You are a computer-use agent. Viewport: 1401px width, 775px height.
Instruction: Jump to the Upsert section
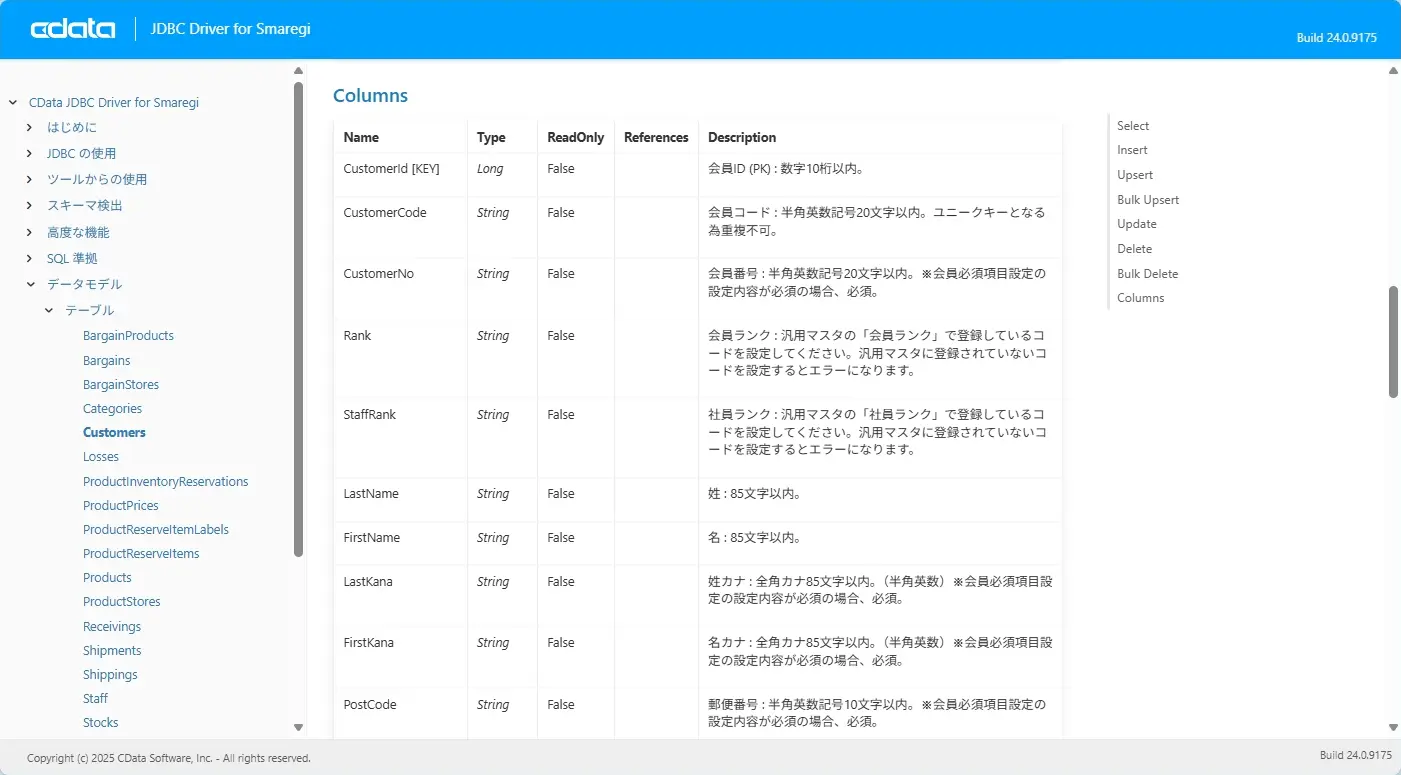click(x=1135, y=175)
